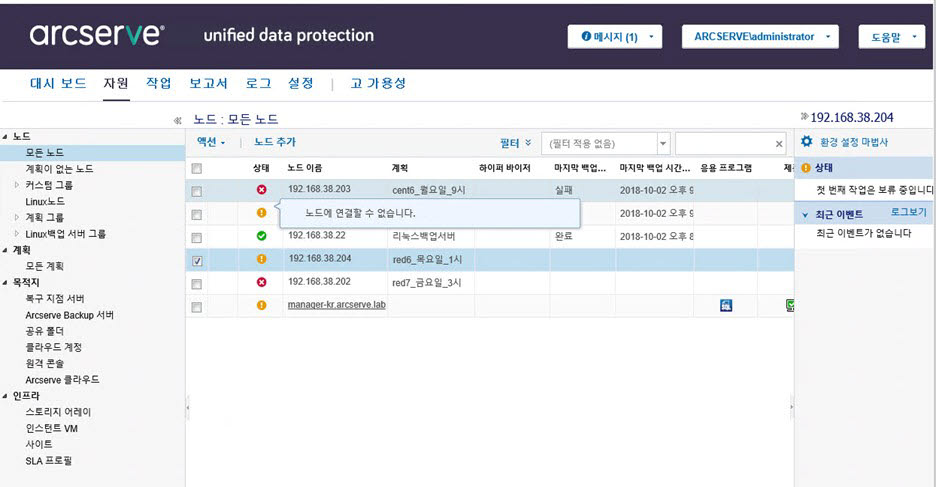Click the 노드 추가 button

point(275,143)
